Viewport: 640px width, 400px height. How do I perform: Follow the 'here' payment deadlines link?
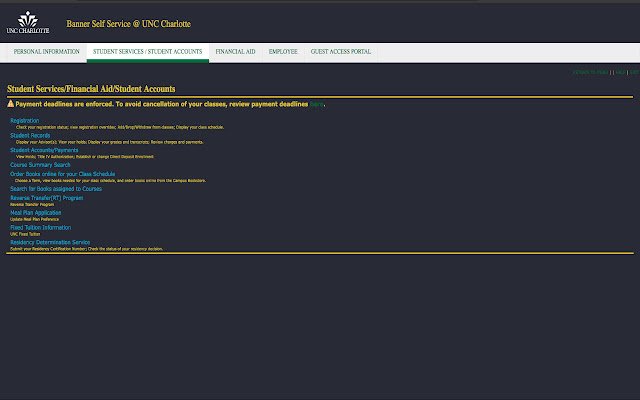click(316, 104)
